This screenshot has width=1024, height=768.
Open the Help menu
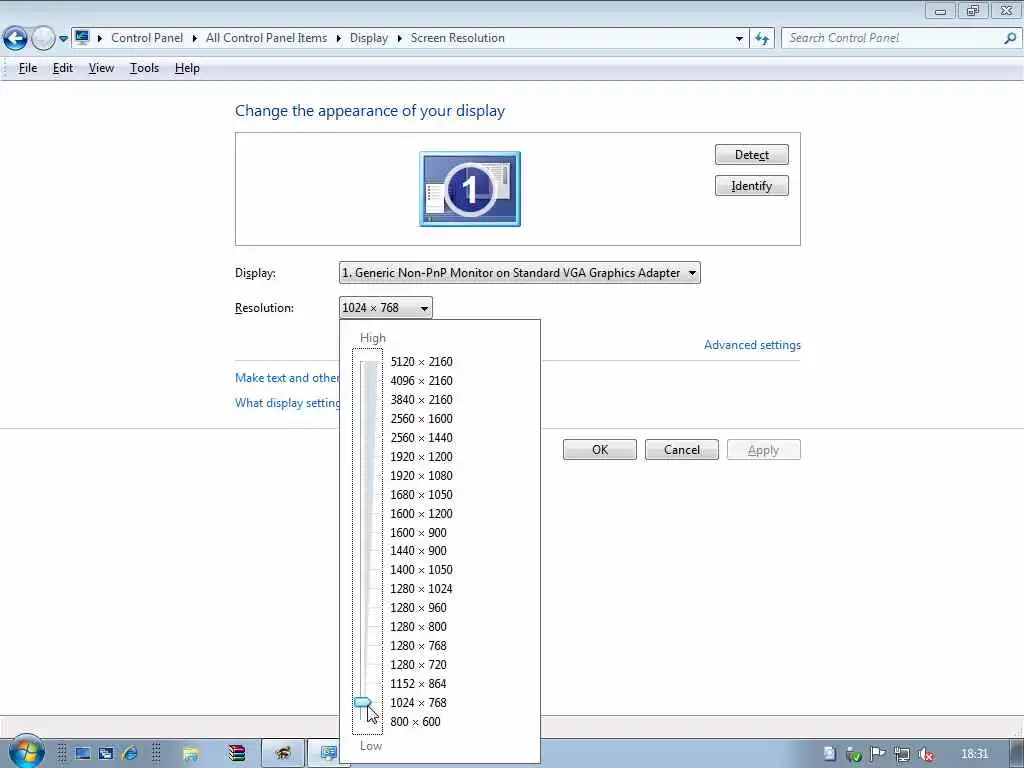[x=187, y=68]
